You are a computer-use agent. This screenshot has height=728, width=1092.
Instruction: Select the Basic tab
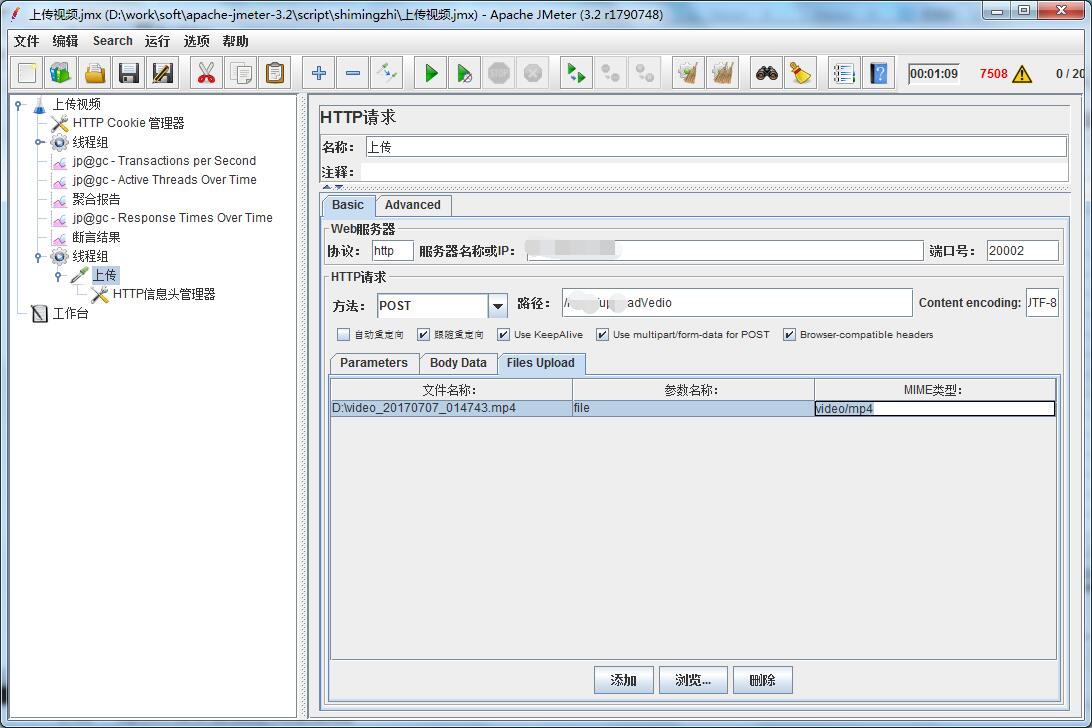[x=348, y=205]
